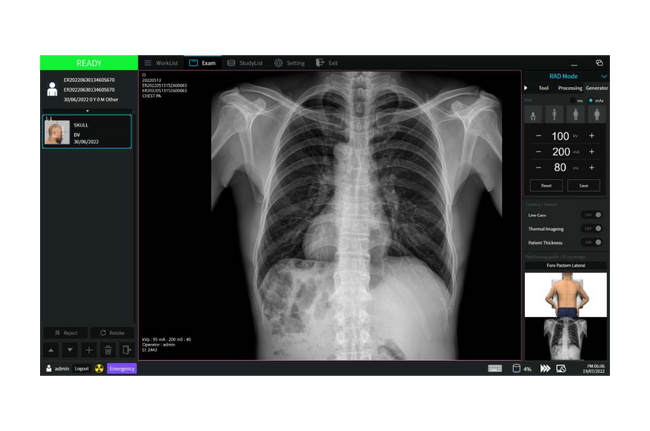Increase the kV value with plus
Image resolution: width=650 pixels, height=431 pixels.
click(x=591, y=135)
